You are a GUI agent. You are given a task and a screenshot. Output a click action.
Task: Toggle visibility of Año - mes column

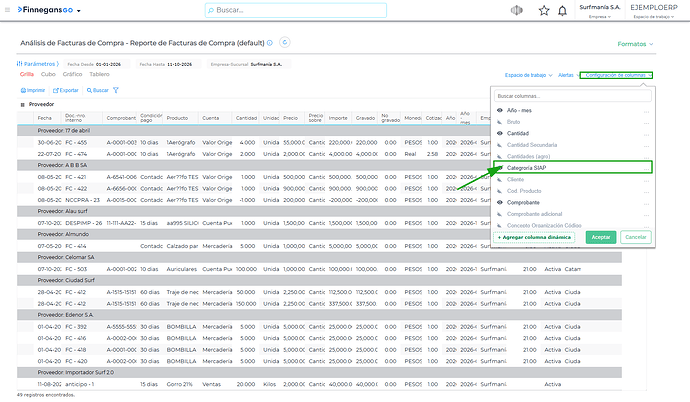coord(499,110)
